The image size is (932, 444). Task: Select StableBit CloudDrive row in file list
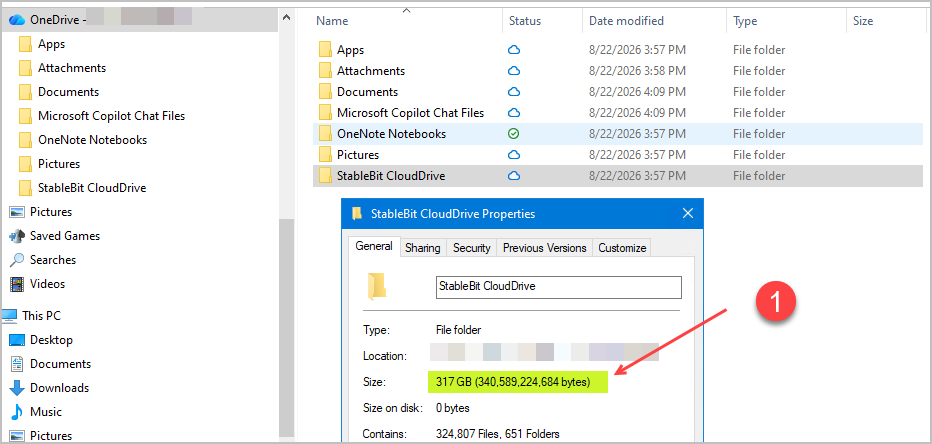click(x=618, y=176)
